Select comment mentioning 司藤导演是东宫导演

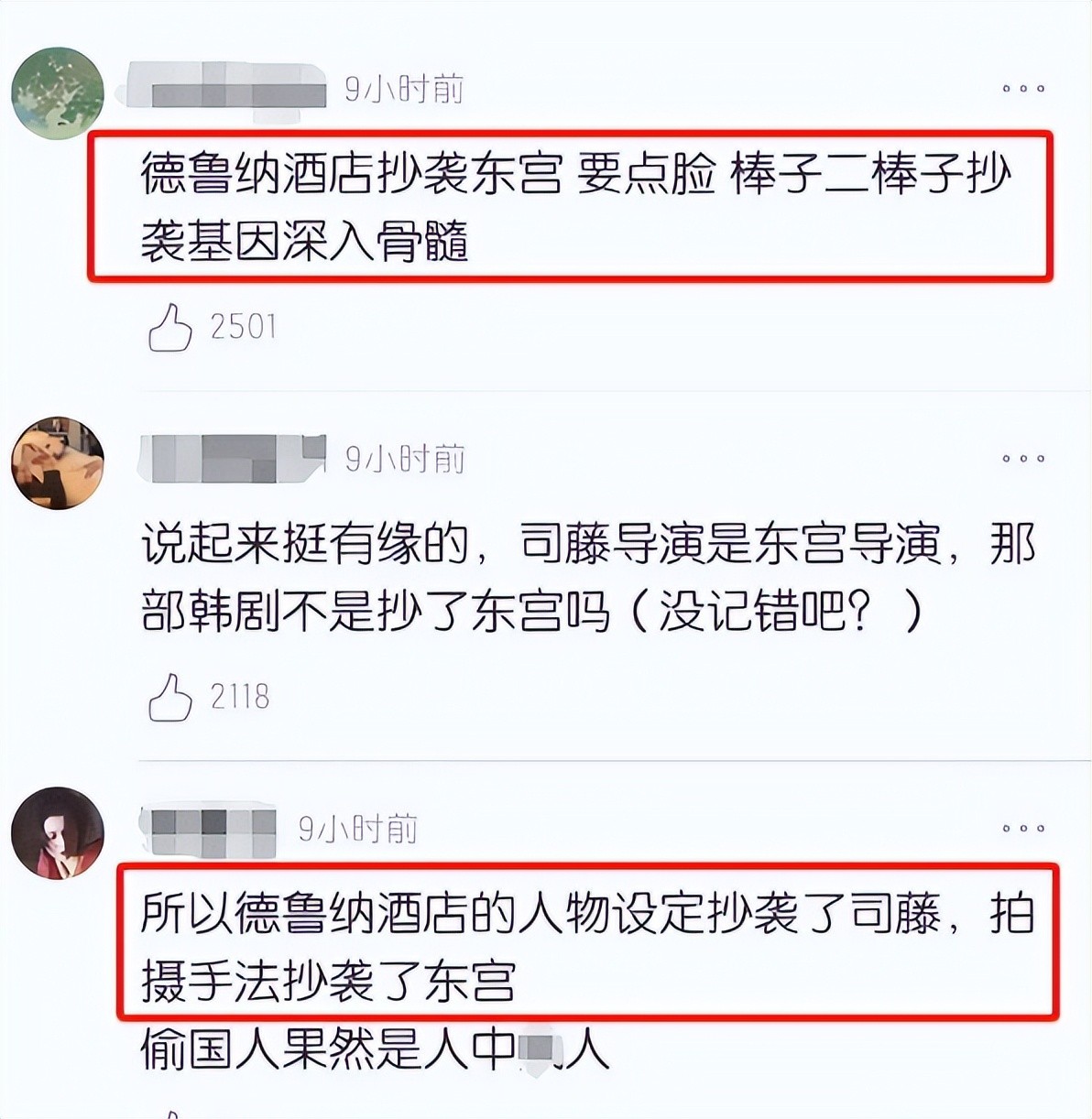[589, 578]
